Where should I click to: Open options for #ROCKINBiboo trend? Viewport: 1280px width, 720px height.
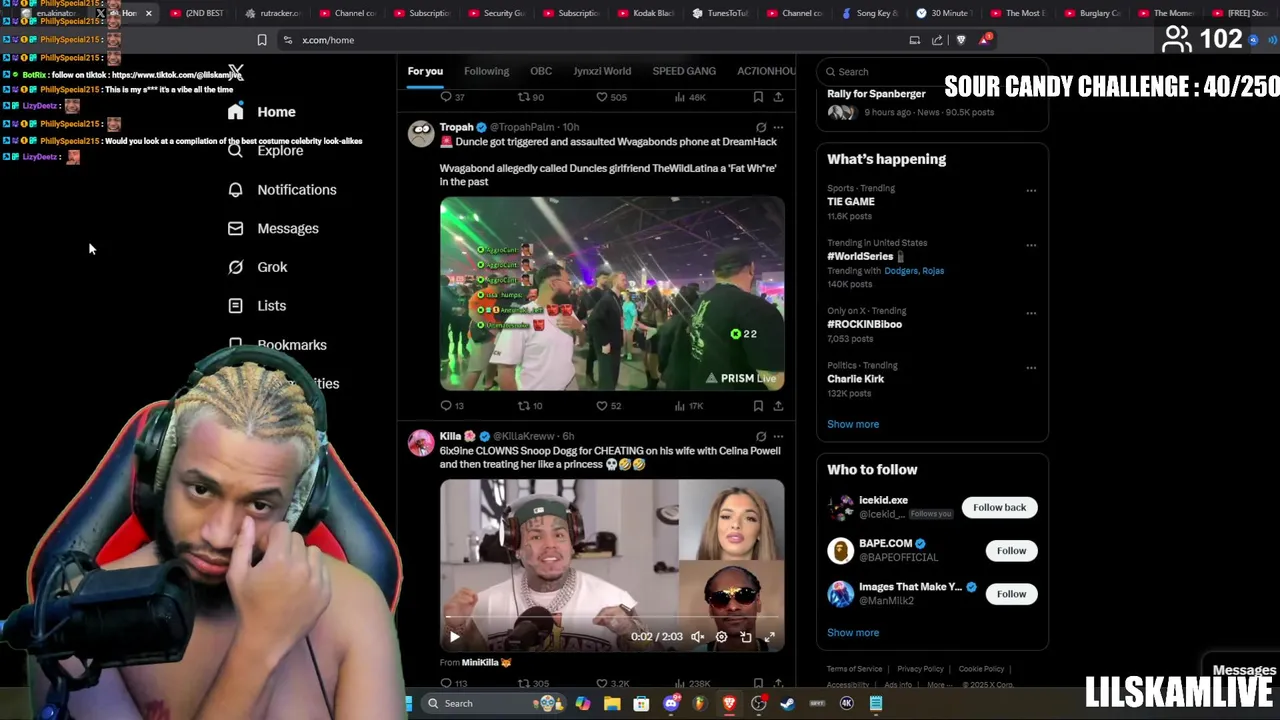pyautogui.click(x=1031, y=313)
